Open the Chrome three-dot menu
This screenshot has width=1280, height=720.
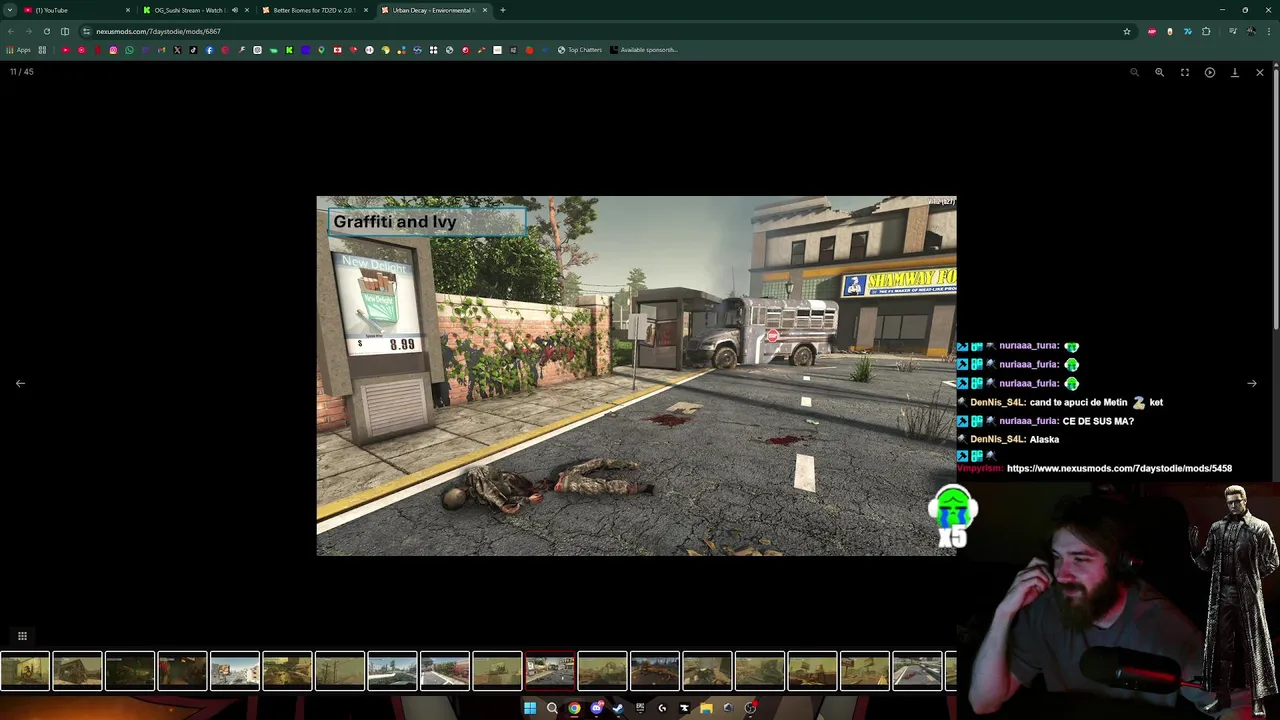click(x=1269, y=31)
